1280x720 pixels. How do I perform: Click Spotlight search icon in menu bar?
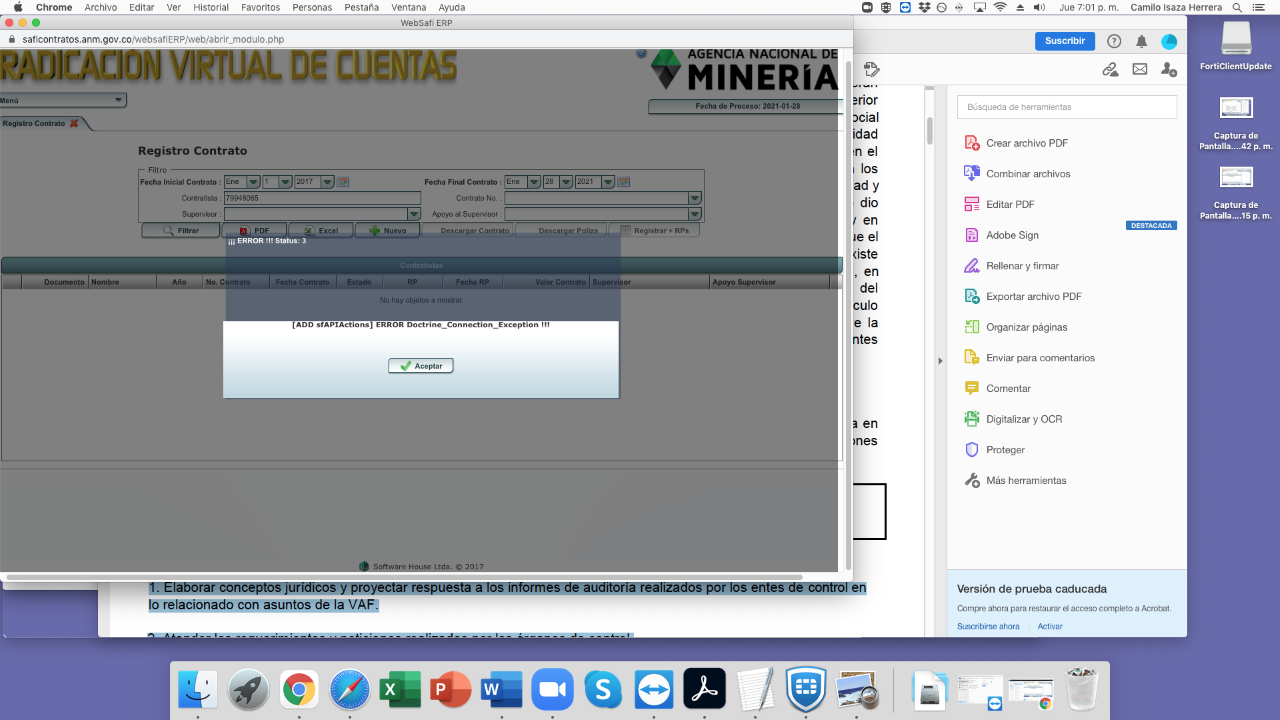coord(1238,7)
